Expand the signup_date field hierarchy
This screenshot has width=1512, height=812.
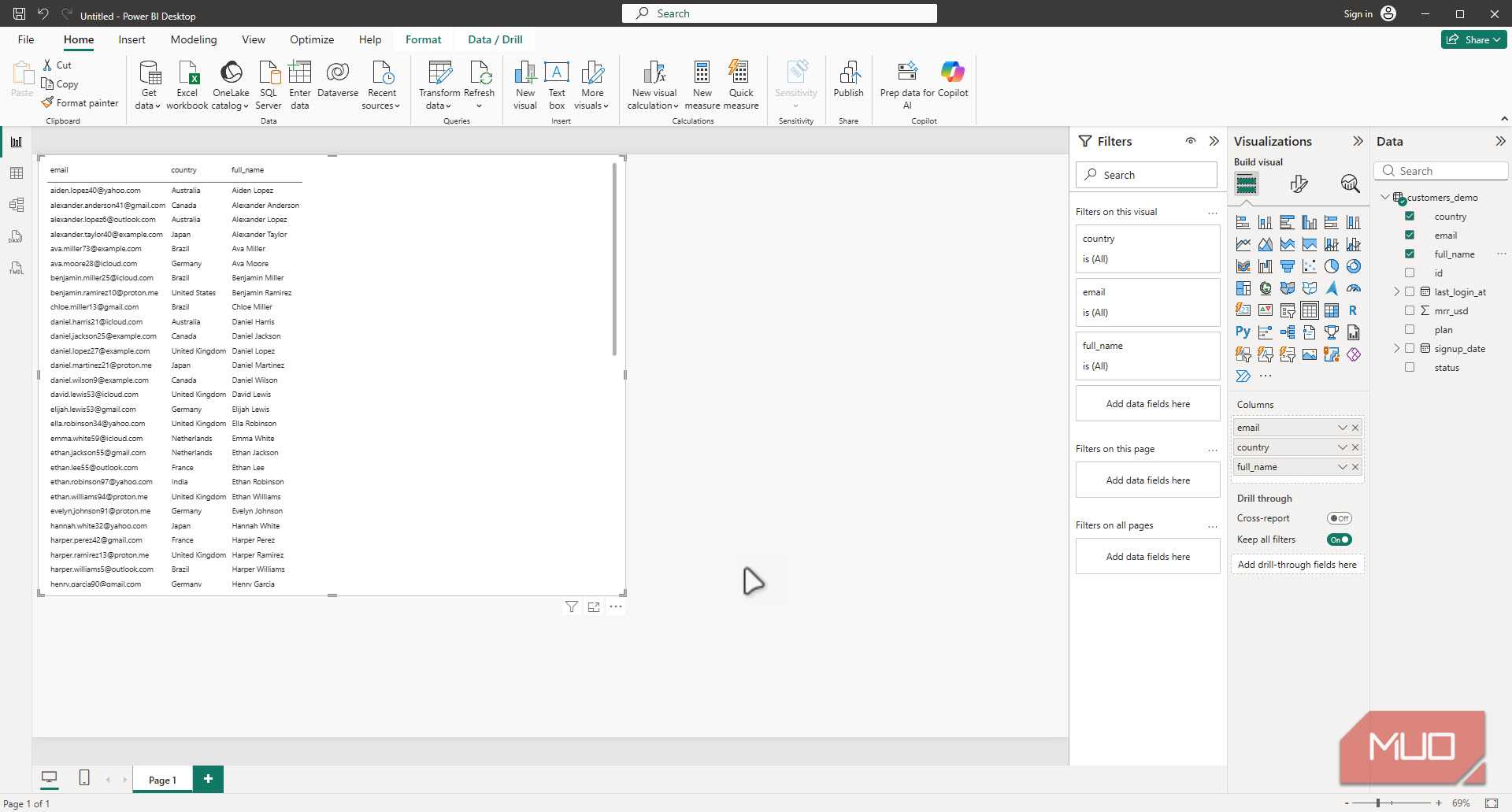1397,348
